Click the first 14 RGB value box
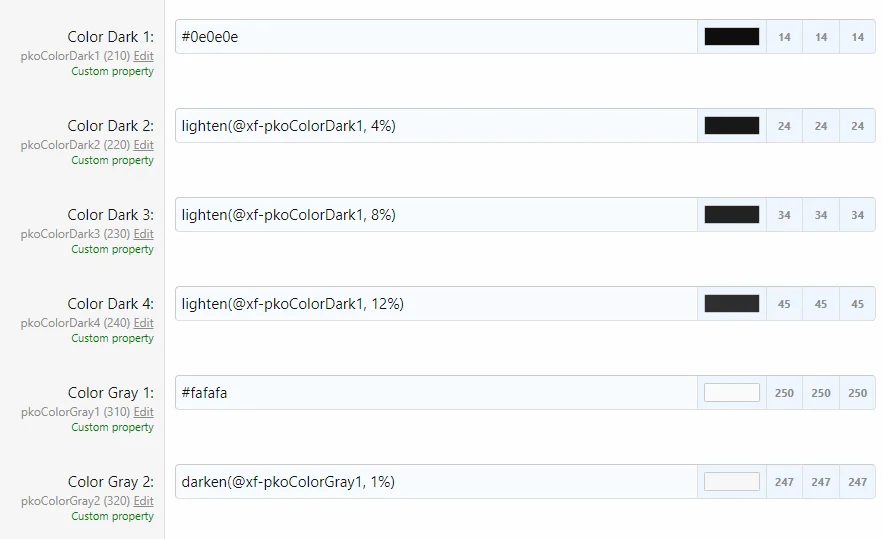This screenshot has height=539, width=883. click(x=784, y=37)
